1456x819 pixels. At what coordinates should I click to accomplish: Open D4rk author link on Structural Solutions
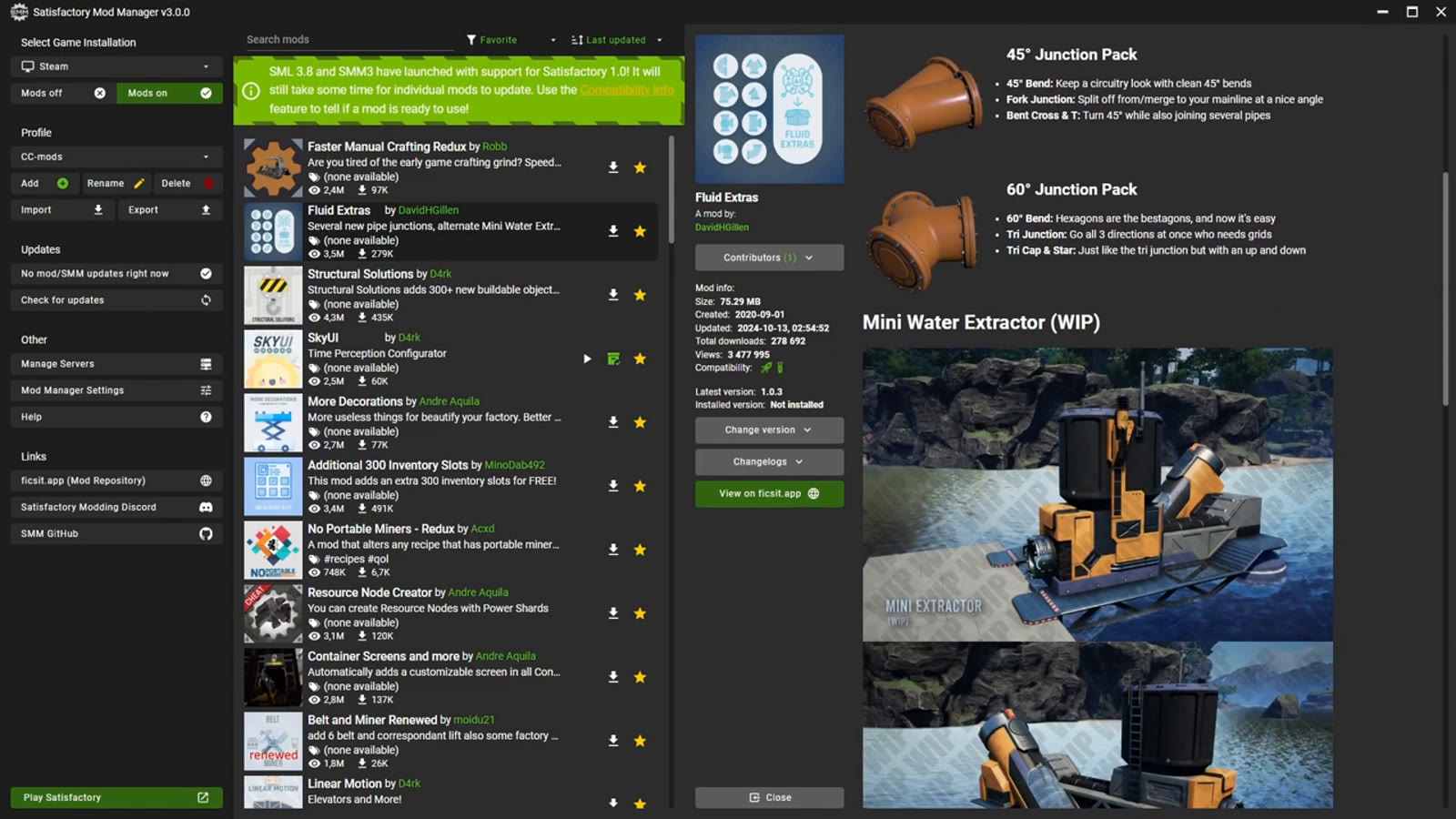point(440,274)
